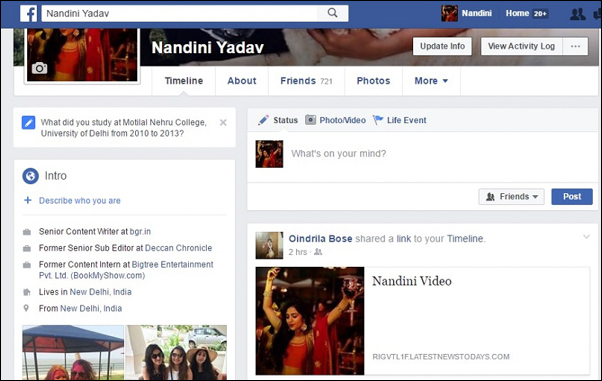
Task: Select the Photo/Video composer tab
Action: click(336, 120)
